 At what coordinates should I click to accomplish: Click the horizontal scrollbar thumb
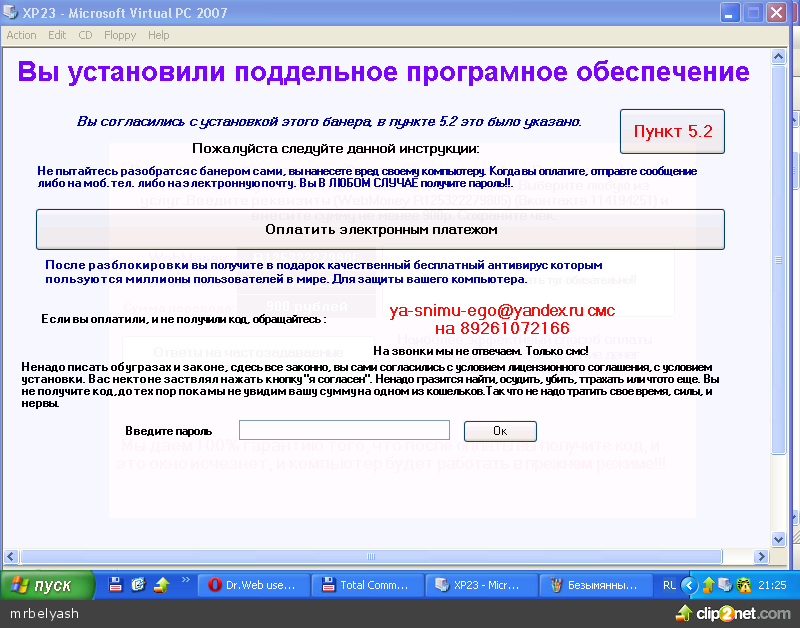click(x=371, y=556)
